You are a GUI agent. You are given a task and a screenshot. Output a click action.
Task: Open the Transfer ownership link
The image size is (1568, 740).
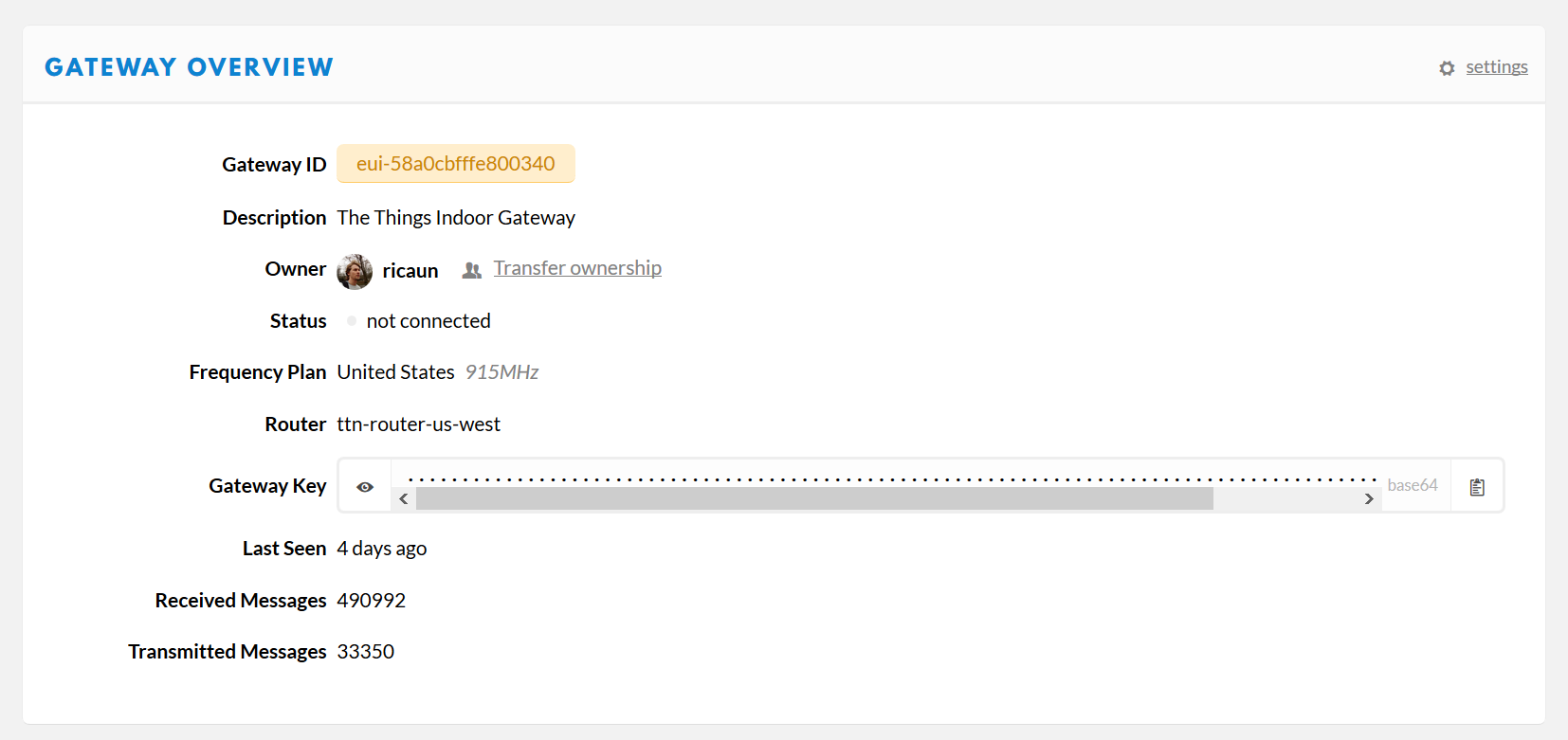(x=577, y=268)
